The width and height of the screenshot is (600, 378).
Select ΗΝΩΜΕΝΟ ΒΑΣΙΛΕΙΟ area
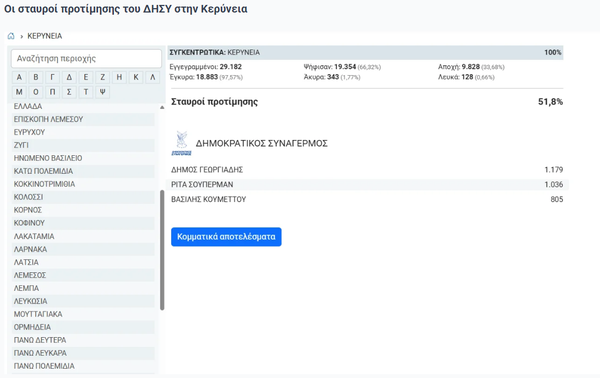click(83, 158)
